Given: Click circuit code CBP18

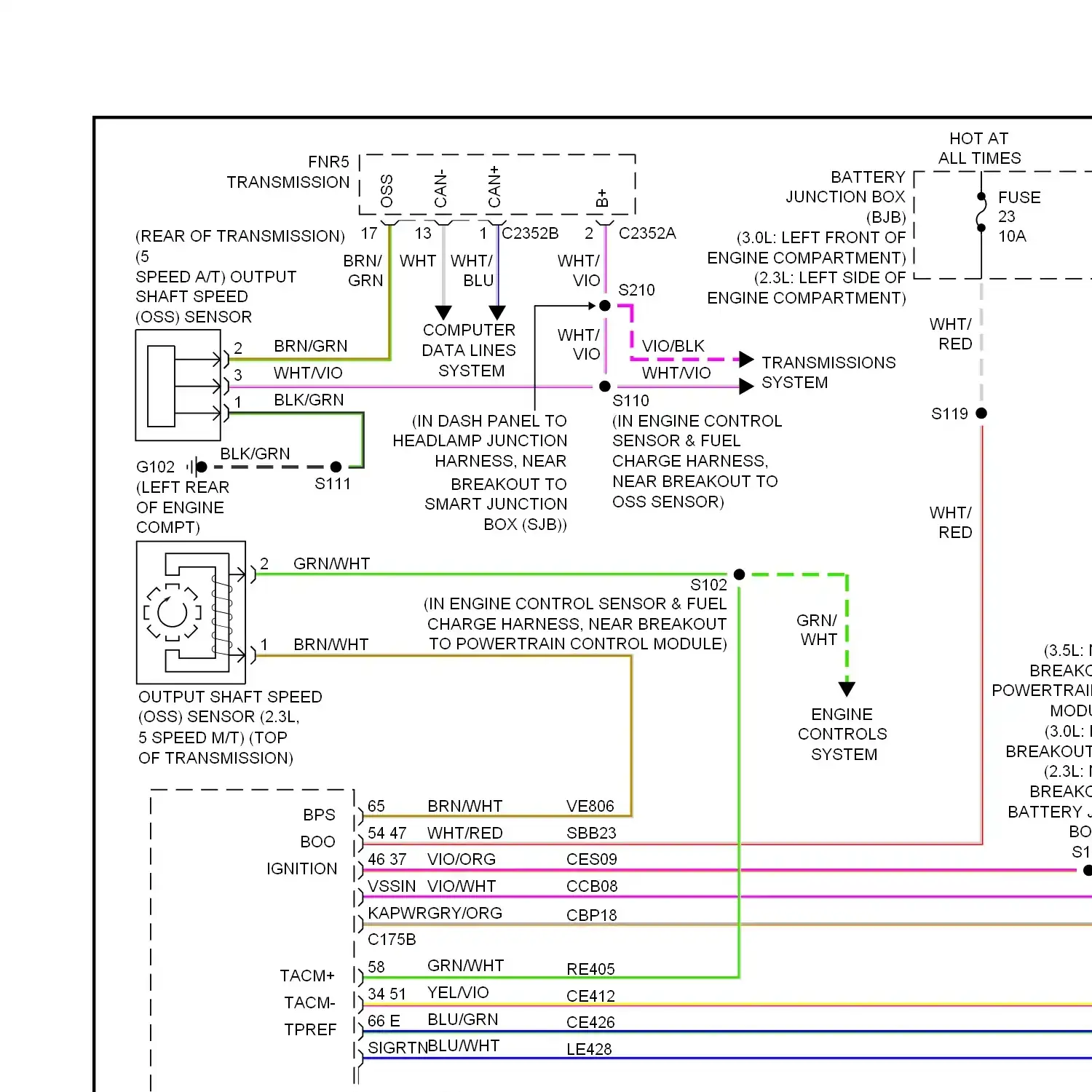Looking at the screenshot, I should click(592, 915).
